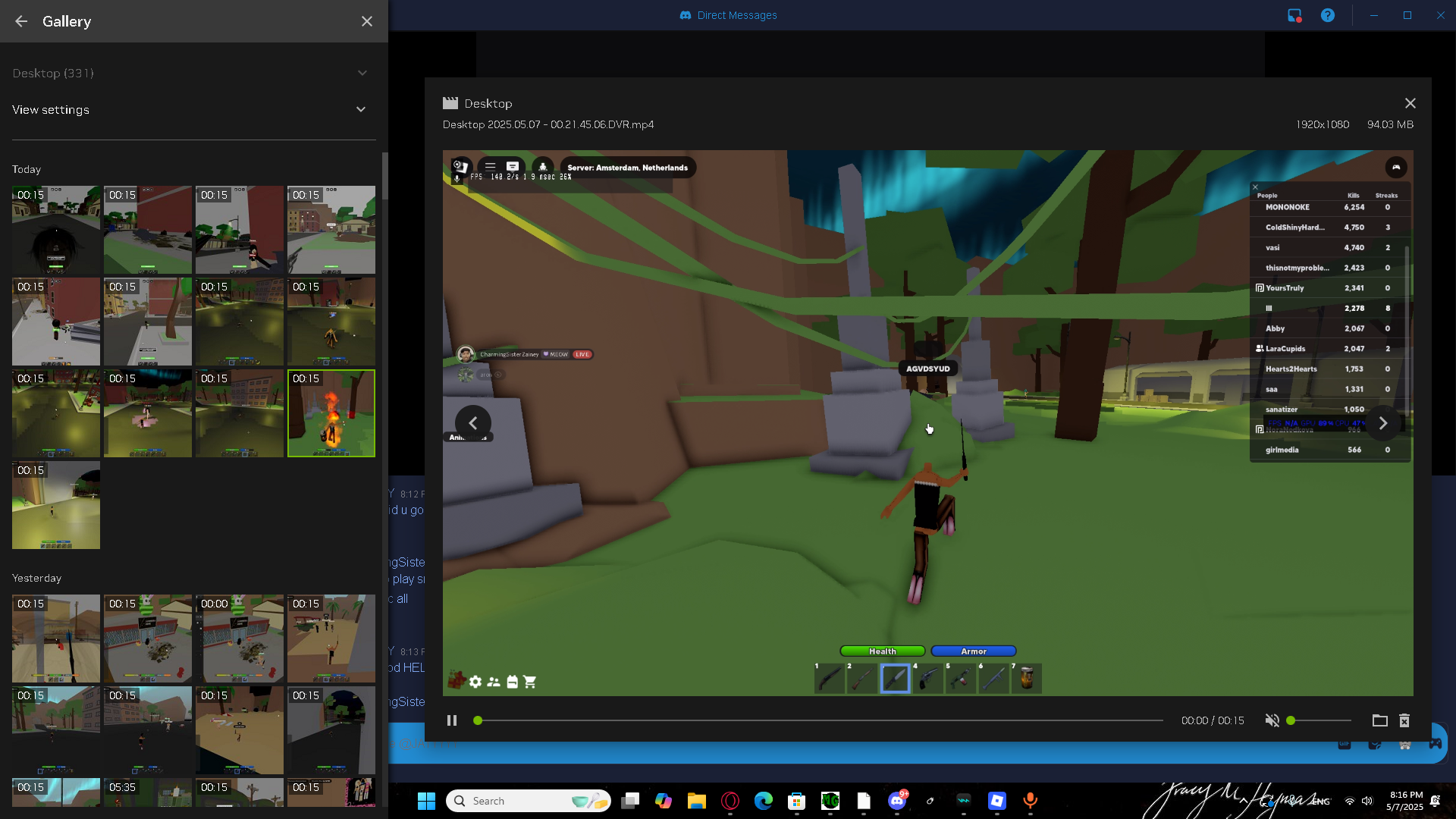This screenshot has width=1456, height=819.
Task: Go back from Gallery panel
Action: click(21, 21)
